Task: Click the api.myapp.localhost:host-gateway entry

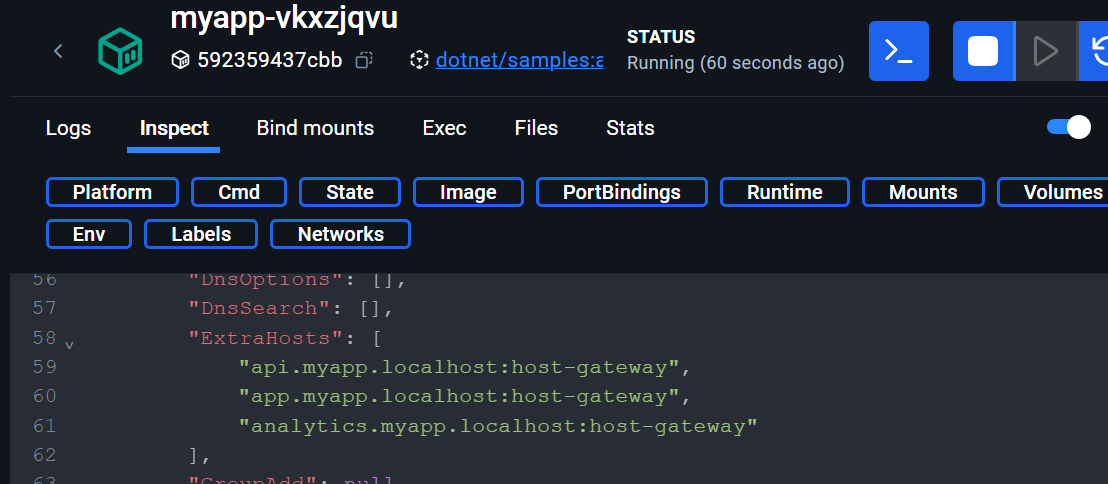Action: (459, 367)
